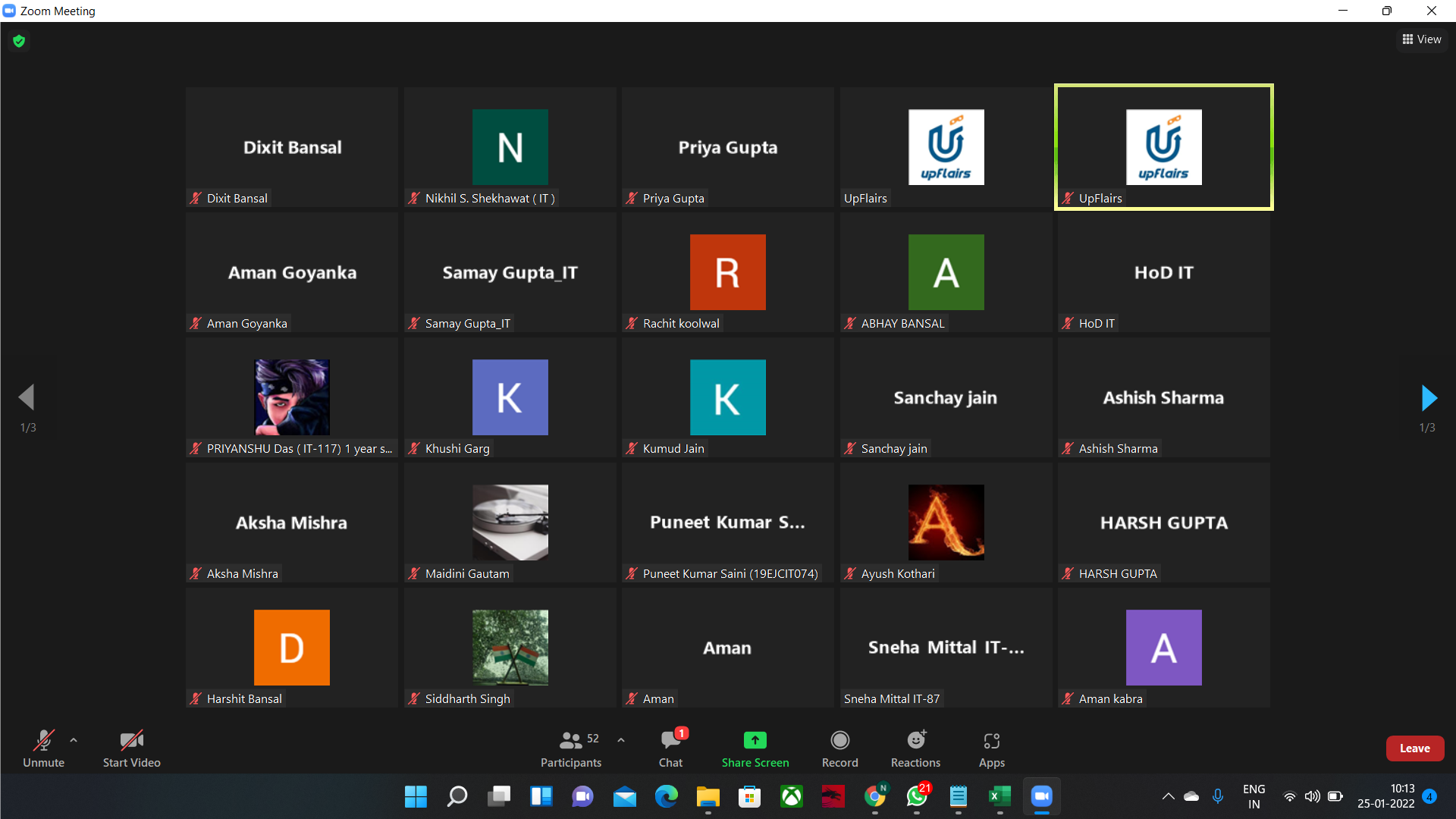Open the Reactions menu

pos(915,740)
